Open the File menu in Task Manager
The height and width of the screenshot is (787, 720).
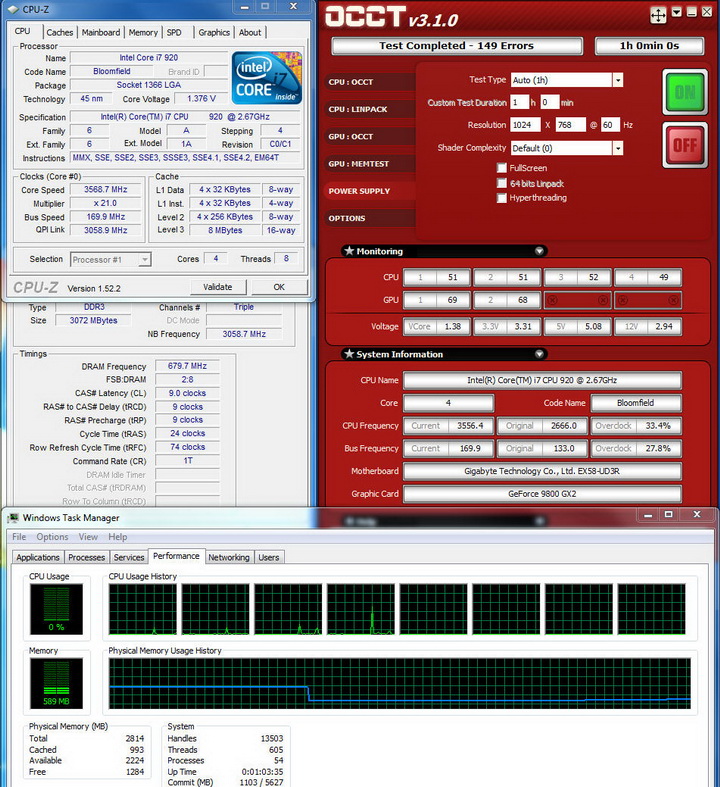(x=19, y=537)
